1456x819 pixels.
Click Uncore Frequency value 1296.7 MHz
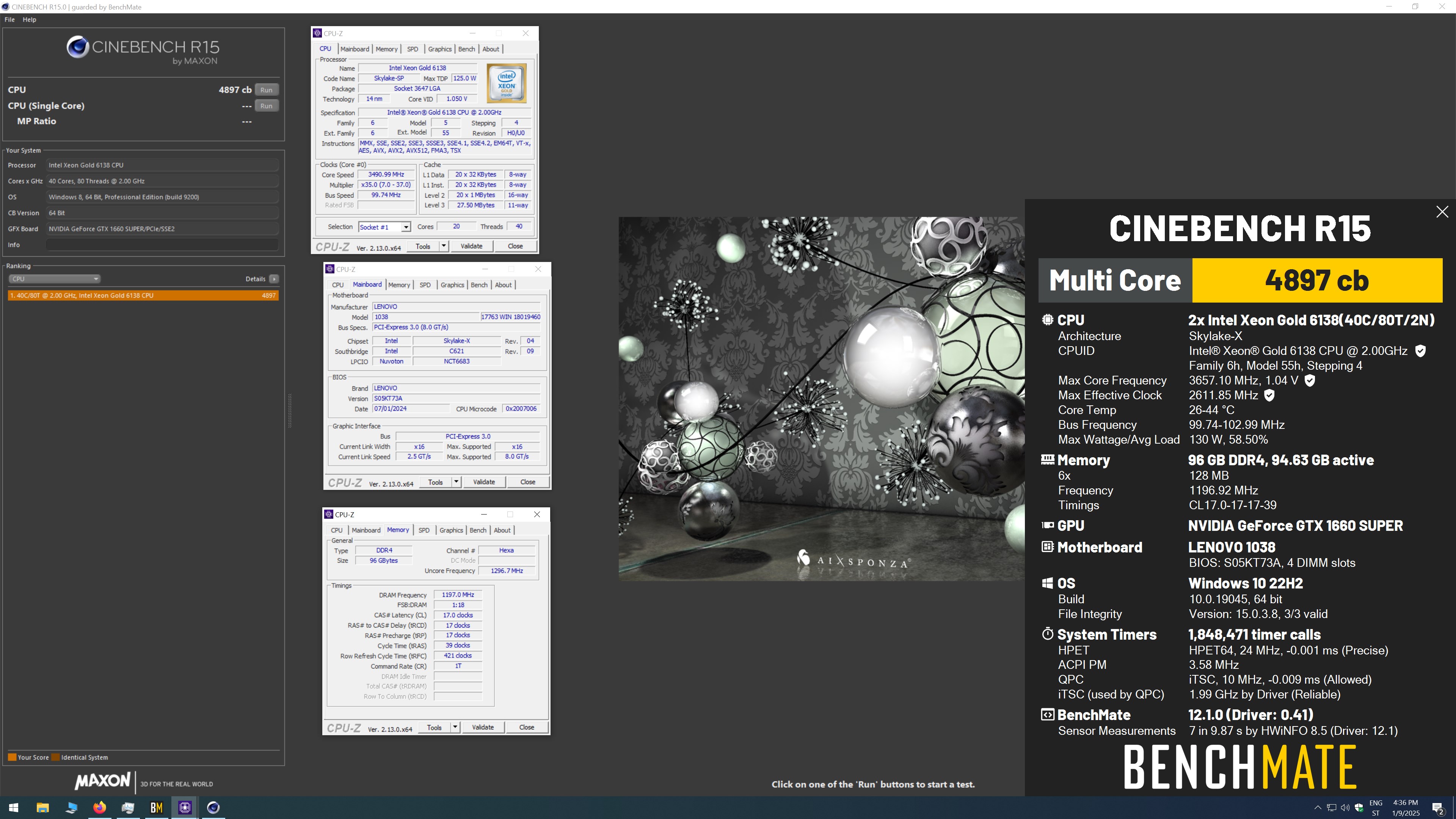pos(507,571)
